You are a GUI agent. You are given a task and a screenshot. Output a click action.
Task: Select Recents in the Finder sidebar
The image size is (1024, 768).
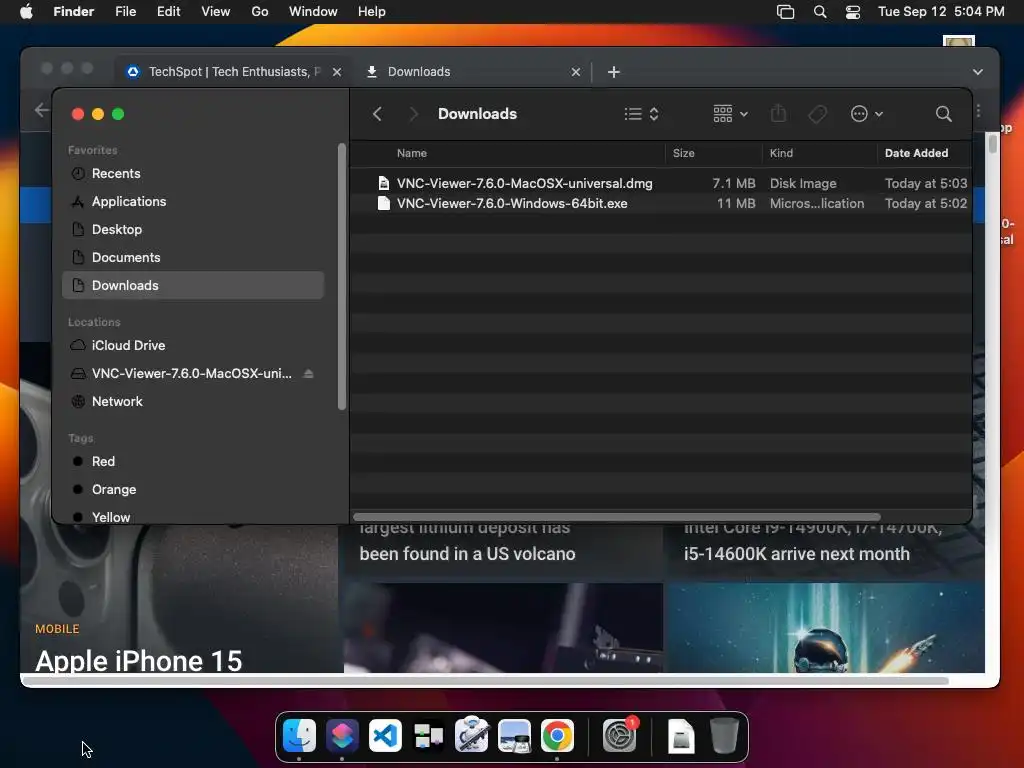click(x=193, y=174)
